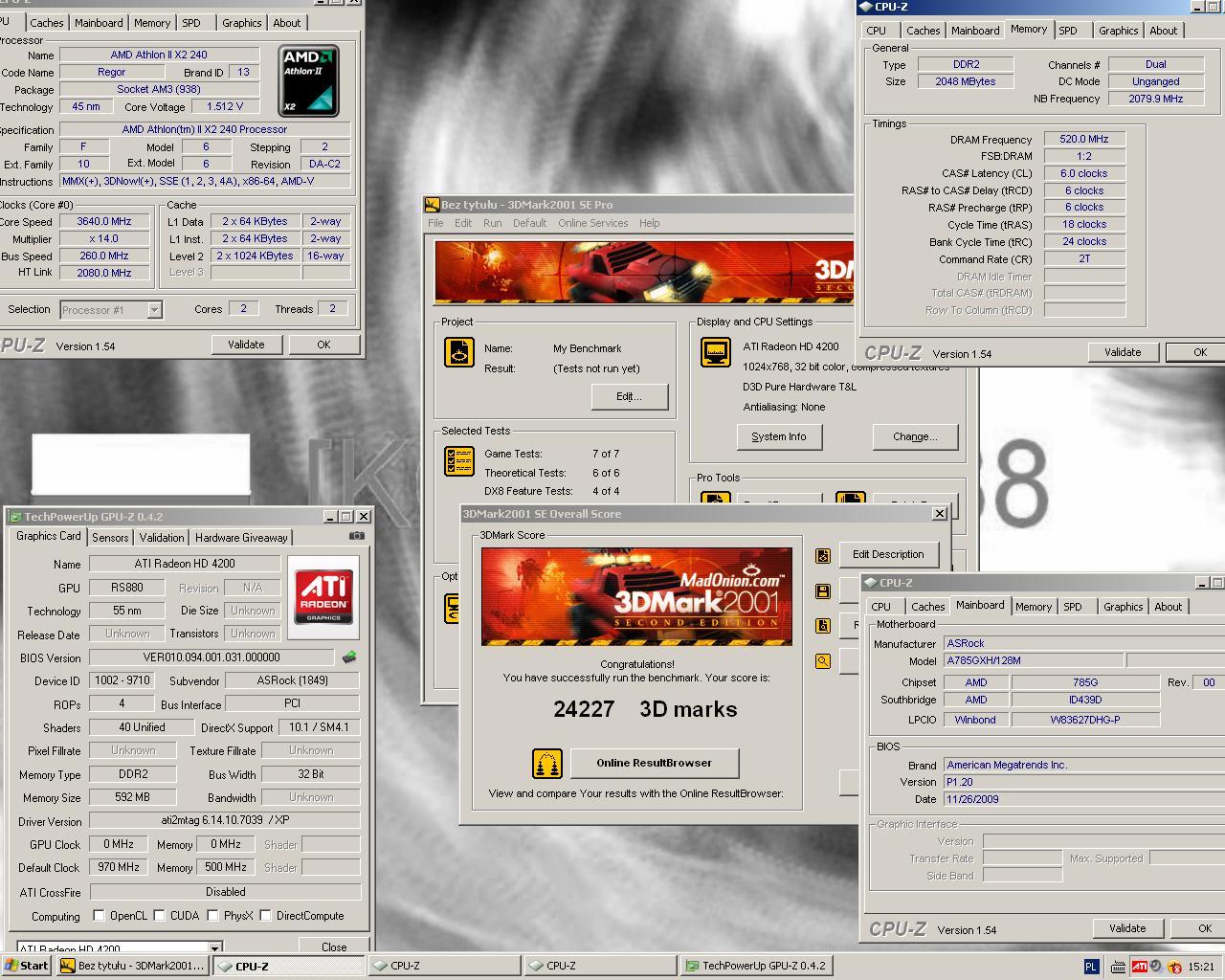1225x980 pixels.
Task: Enable the OpenCL checkbox in GPU-Z
Action: click(x=99, y=916)
